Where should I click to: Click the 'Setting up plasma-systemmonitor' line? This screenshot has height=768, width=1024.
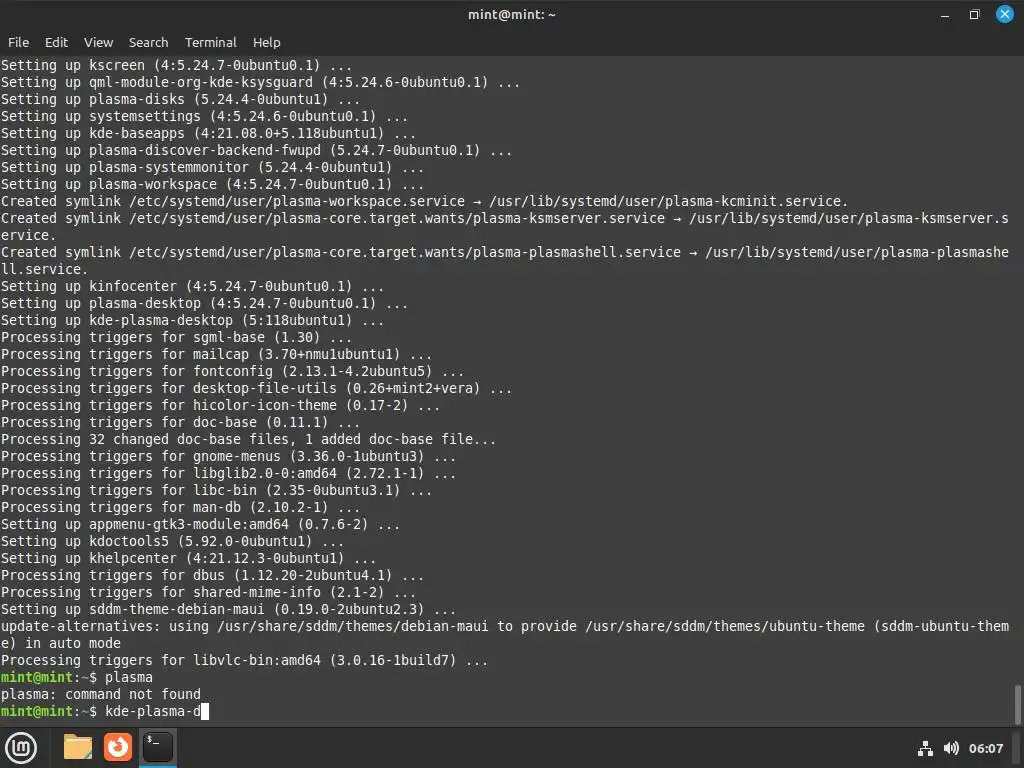(x=212, y=167)
